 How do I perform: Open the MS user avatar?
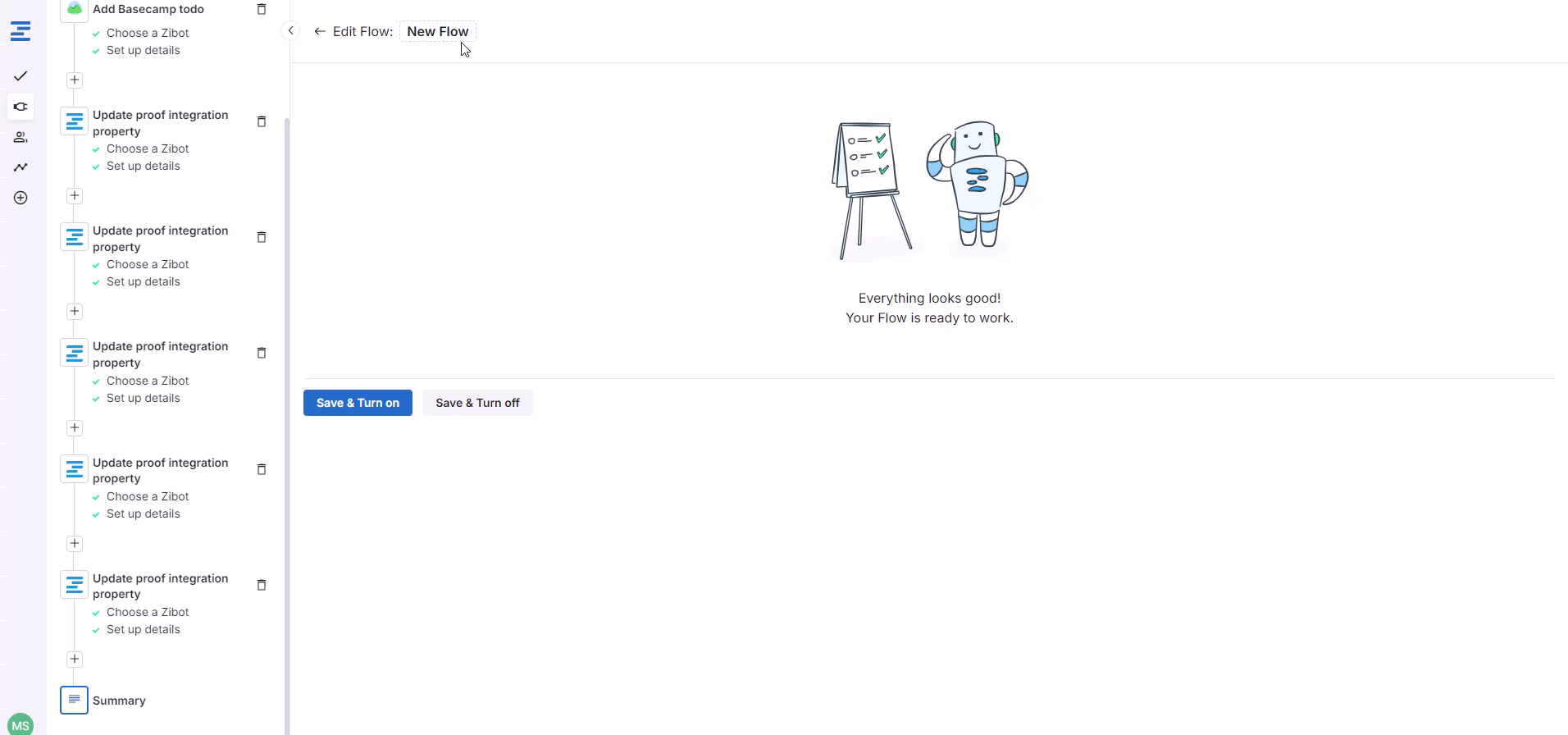(21, 725)
